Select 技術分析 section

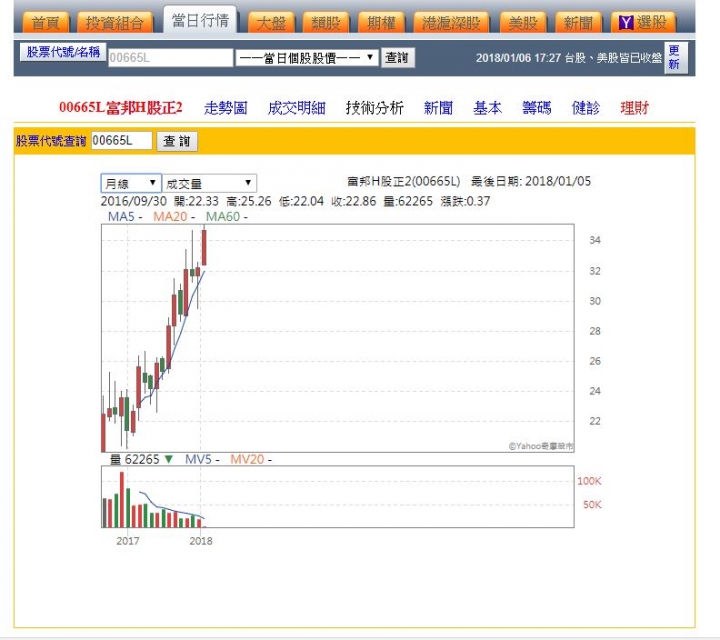pyautogui.click(x=374, y=108)
